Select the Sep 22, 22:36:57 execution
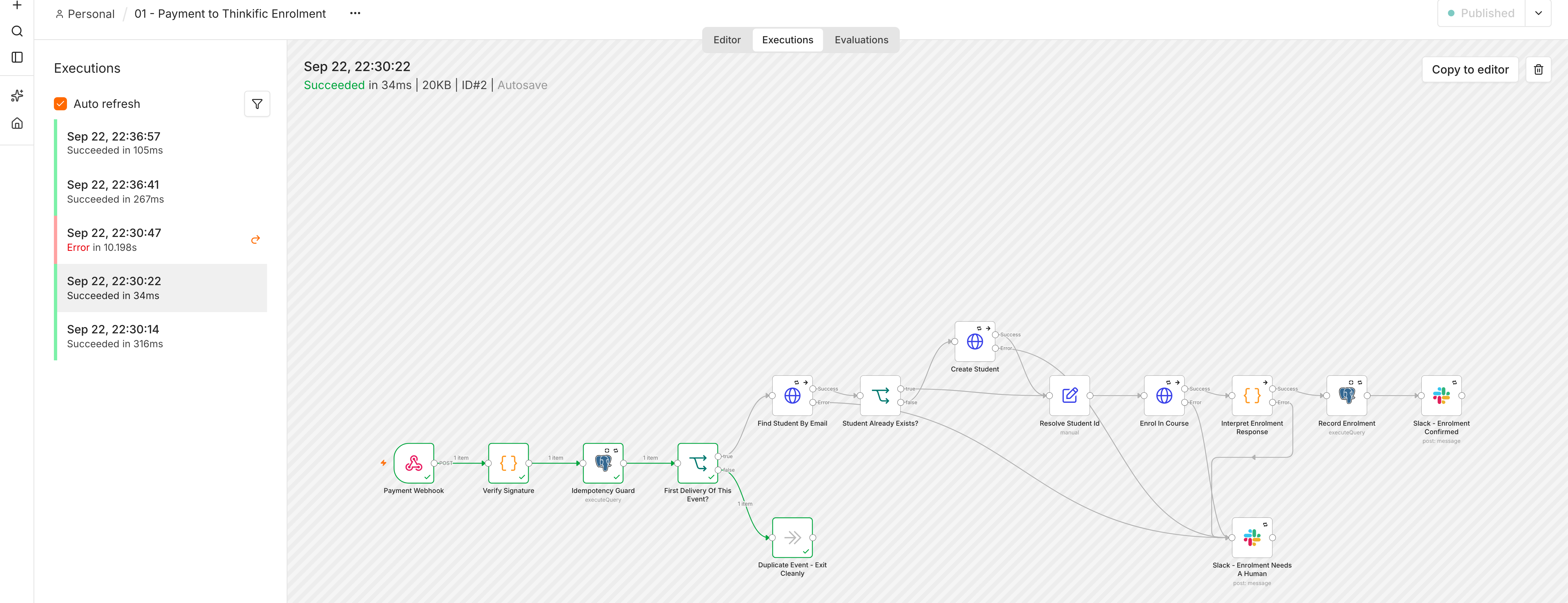 coord(161,143)
